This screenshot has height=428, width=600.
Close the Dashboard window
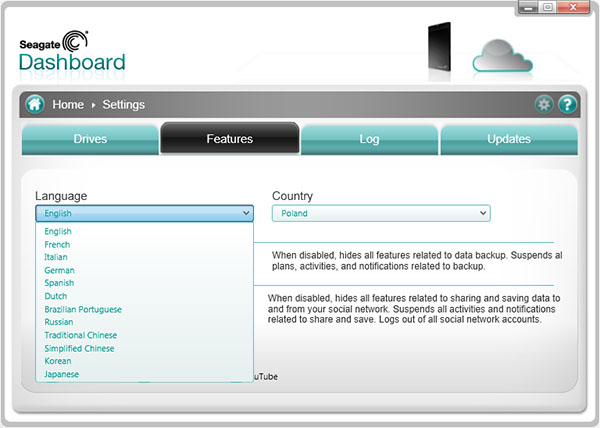pyautogui.click(x=573, y=7)
